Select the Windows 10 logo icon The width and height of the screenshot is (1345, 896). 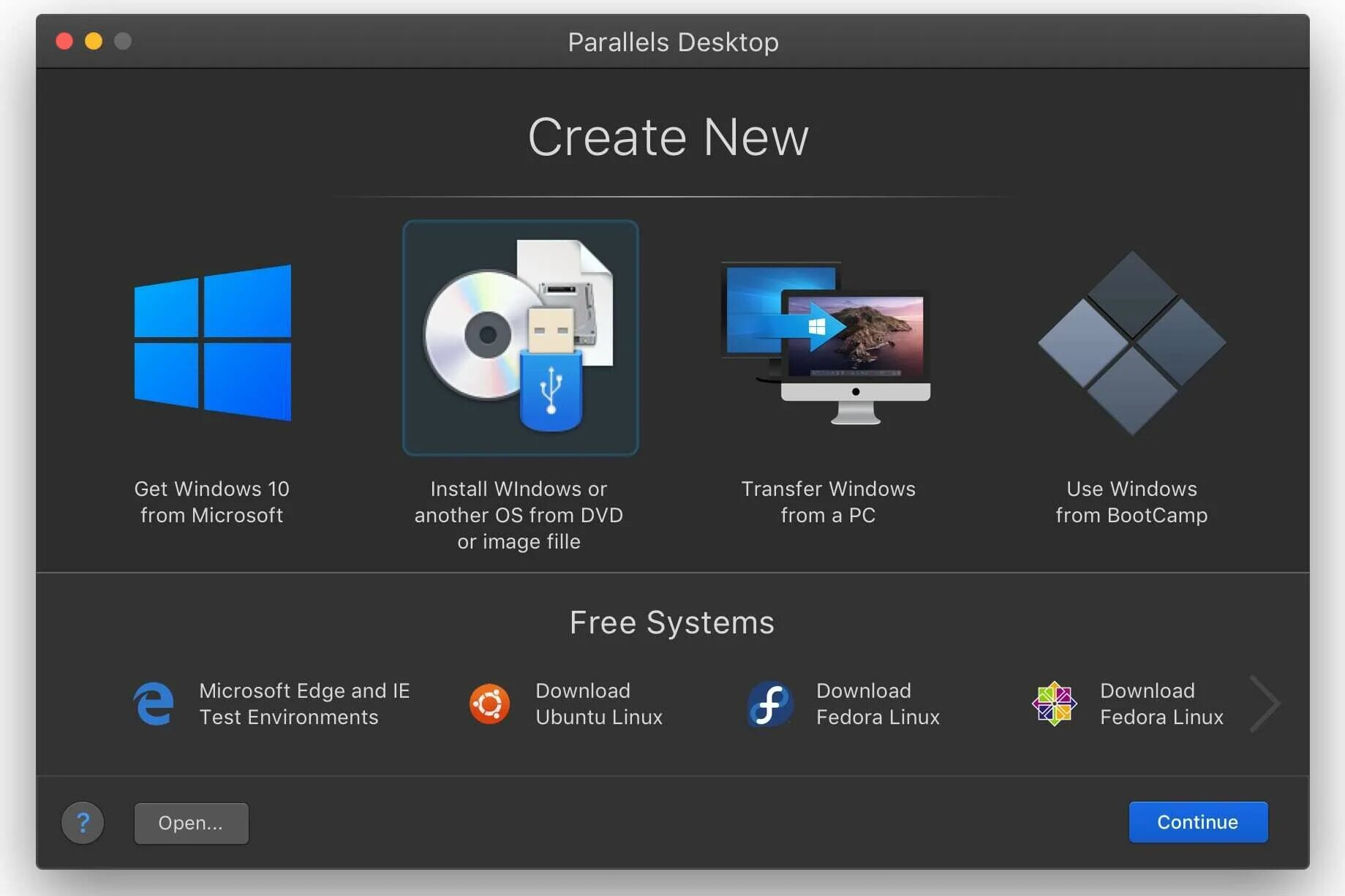click(x=212, y=342)
